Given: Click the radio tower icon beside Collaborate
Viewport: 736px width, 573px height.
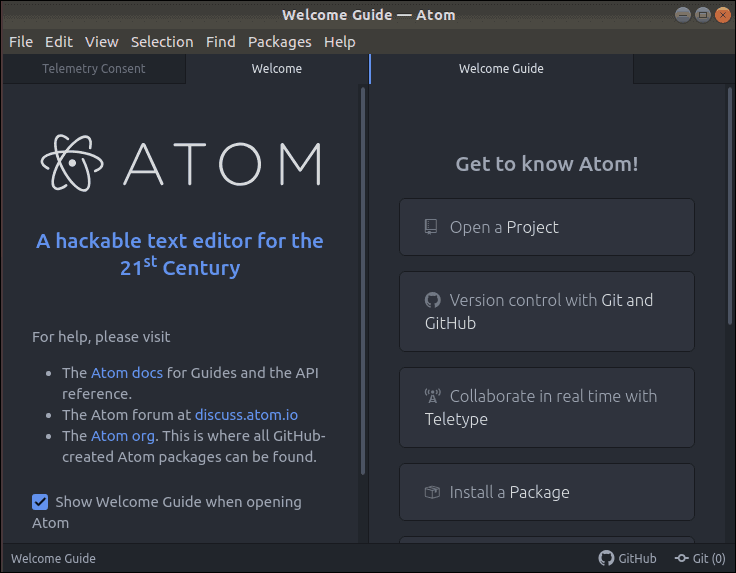Looking at the screenshot, I should 433,396.
